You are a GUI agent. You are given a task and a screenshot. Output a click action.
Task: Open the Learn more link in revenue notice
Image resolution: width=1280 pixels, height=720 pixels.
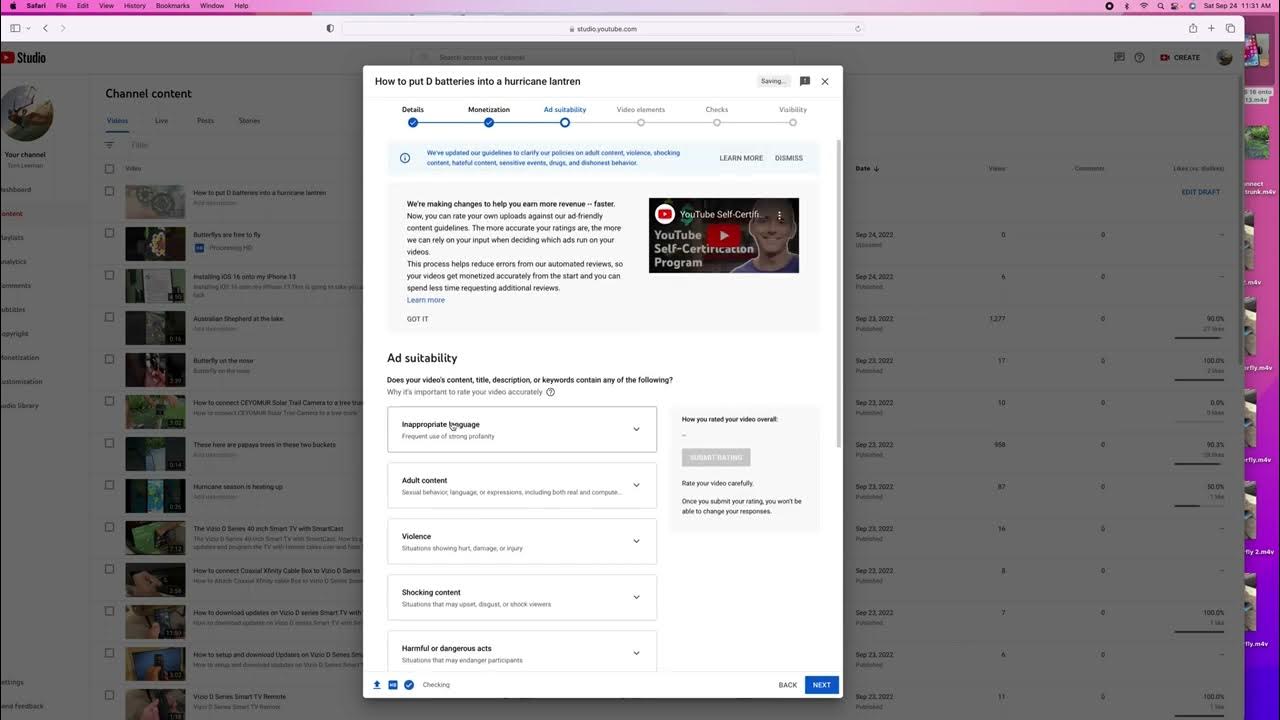426,300
